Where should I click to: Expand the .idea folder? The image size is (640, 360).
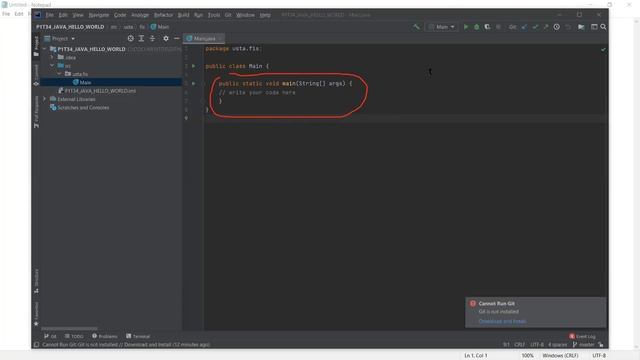pyautogui.click(x=52, y=58)
